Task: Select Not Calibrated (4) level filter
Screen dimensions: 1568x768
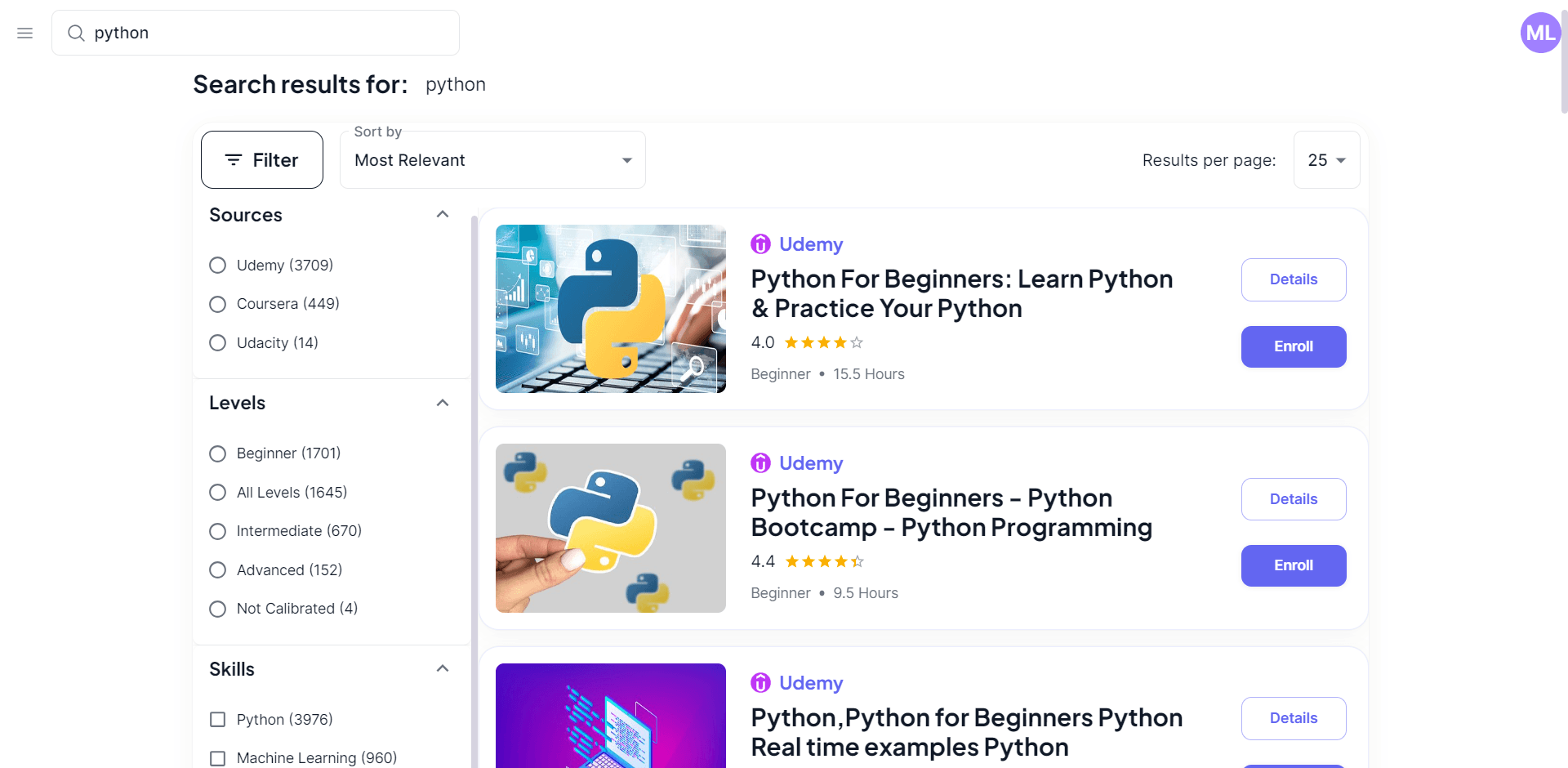Action: pos(217,609)
